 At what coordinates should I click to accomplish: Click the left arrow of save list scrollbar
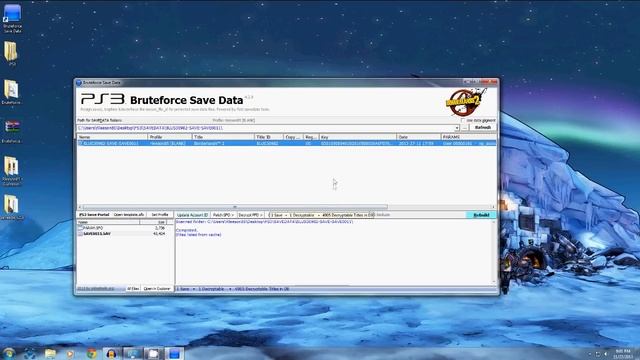pos(80,207)
